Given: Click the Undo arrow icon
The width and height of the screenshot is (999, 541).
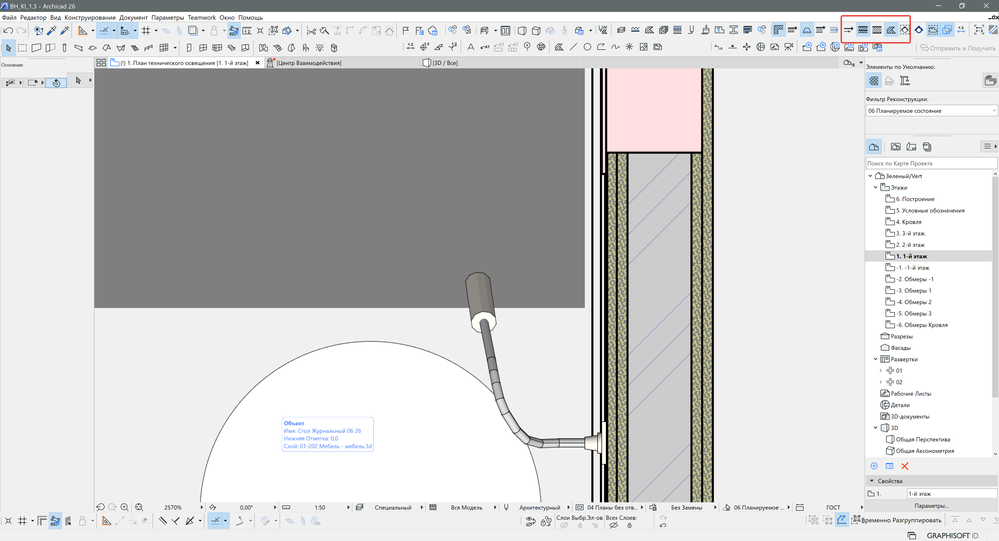Looking at the screenshot, I should tap(9, 31).
